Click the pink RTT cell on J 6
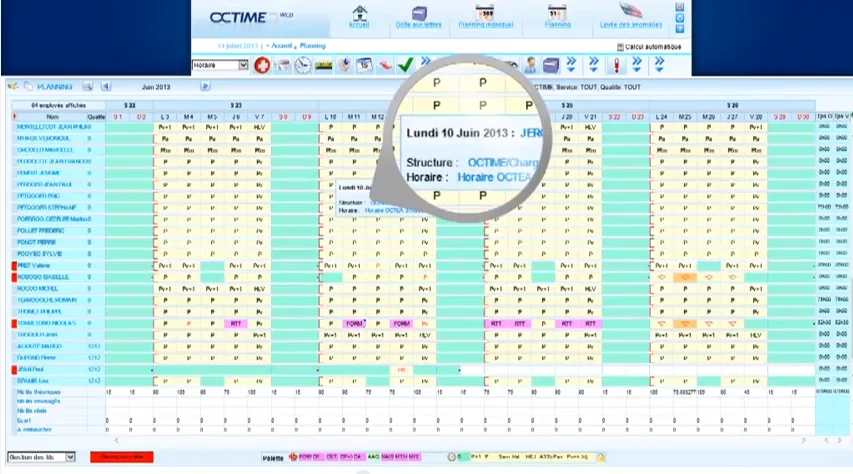853x474 pixels. 236,323
